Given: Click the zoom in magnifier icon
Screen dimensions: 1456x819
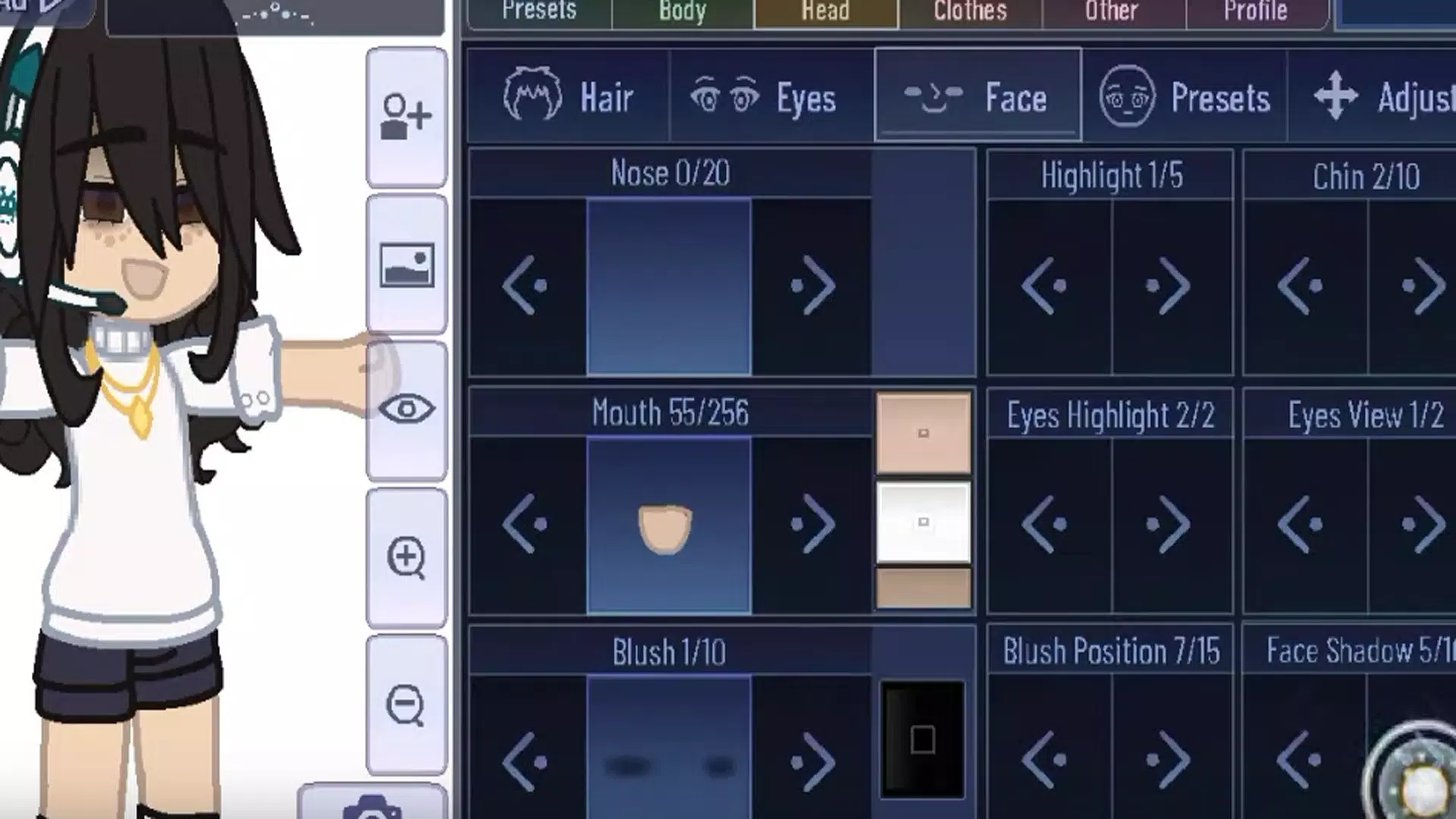Looking at the screenshot, I should 404,558.
